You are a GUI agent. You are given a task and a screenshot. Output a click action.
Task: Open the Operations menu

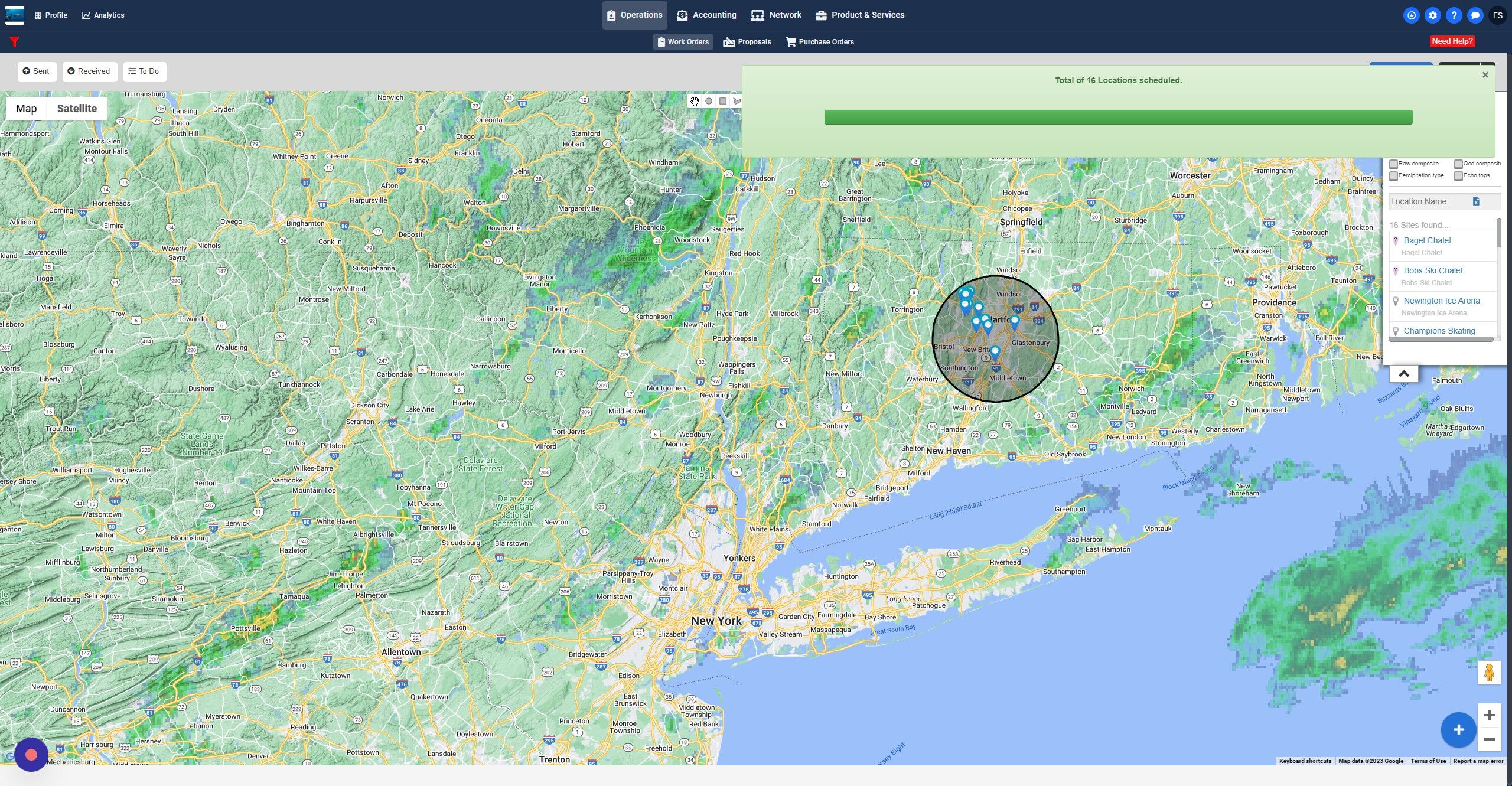click(634, 15)
